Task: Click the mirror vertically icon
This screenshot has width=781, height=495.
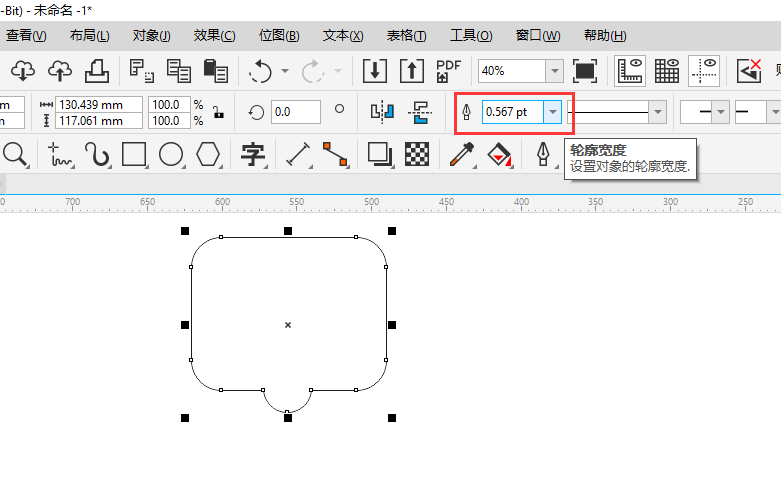Action: (x=420, y=112)
